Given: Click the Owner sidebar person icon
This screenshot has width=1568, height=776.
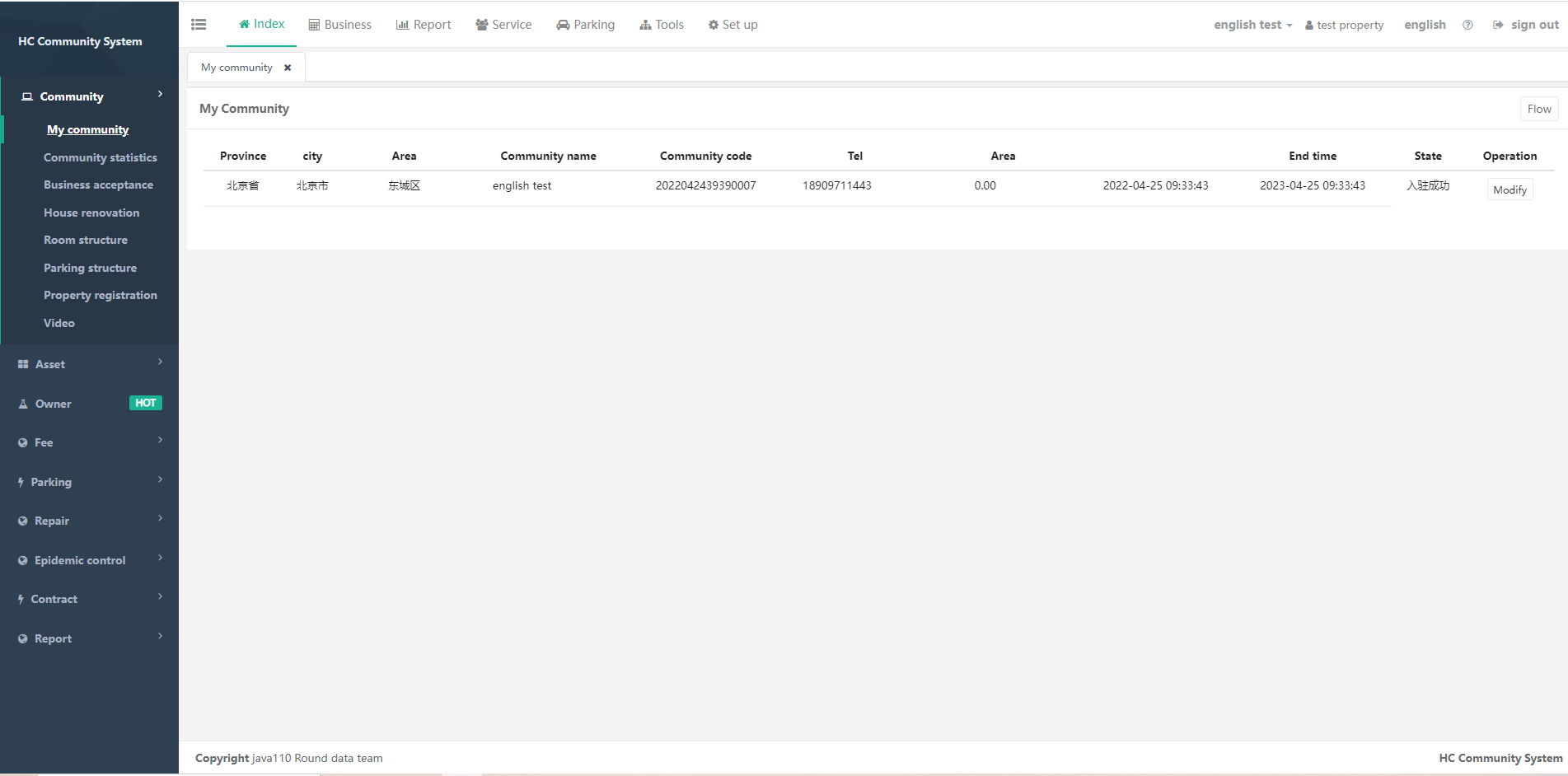Looking at the screenshot, I should [x=23, y=404].
